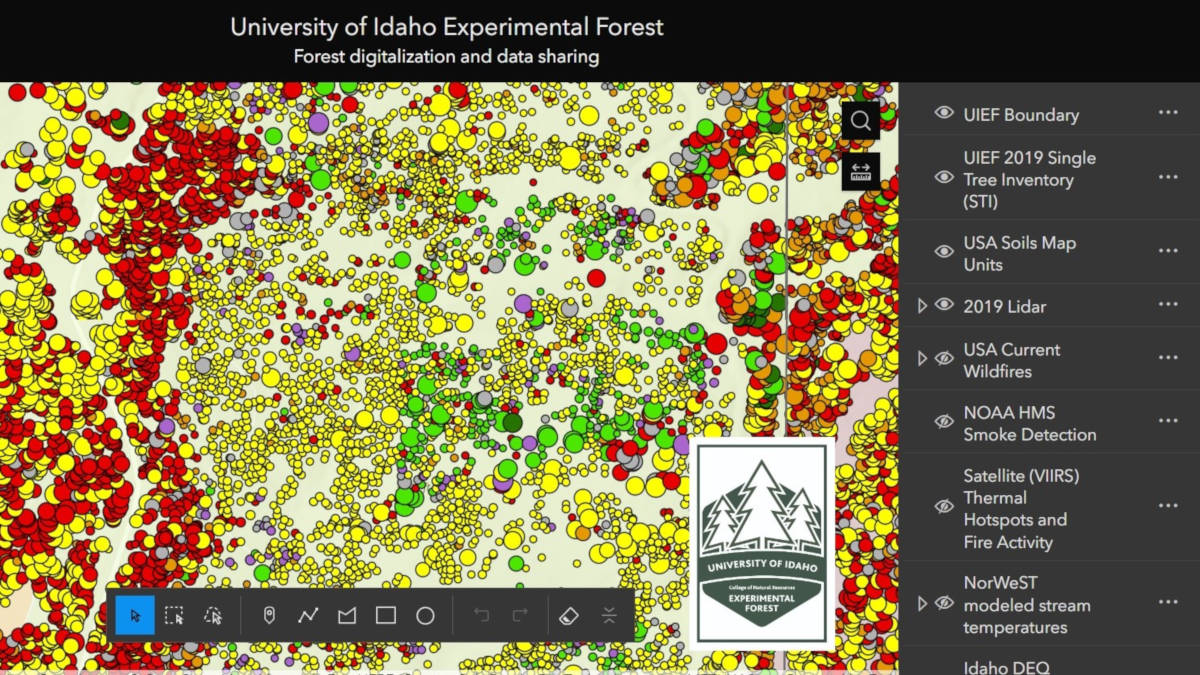Viewport: 1200px width, 675px height.
Task: Open the measurement ruler tool
Action: point(861,171)
